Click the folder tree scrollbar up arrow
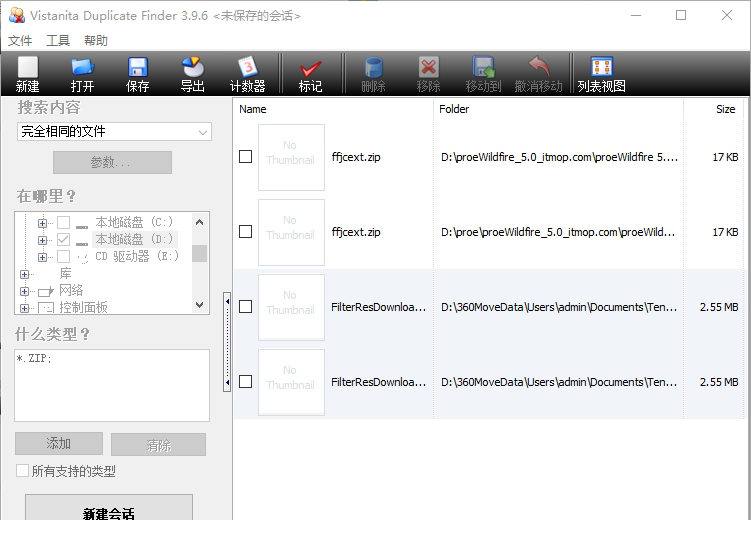Viewport: 751px width, 540px height. tap(200, 222)
